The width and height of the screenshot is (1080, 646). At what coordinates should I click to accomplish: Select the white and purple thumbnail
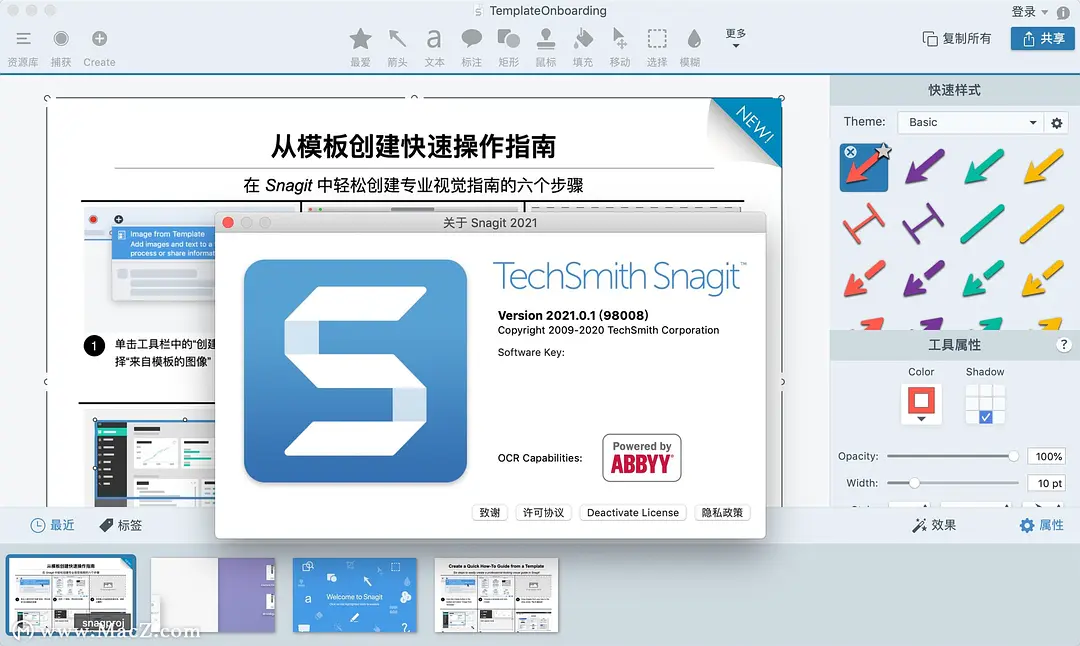[x=213, y=595]
